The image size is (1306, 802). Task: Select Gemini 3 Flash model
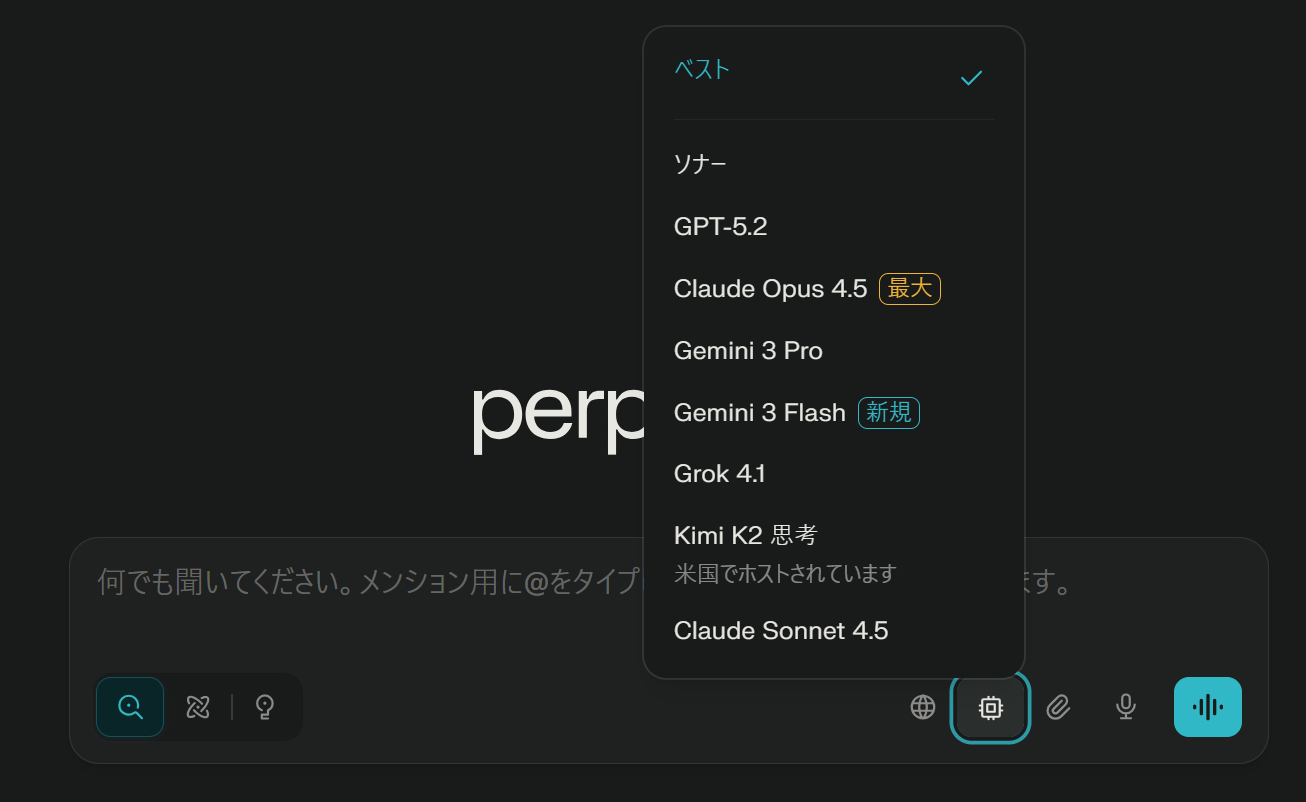760,412
